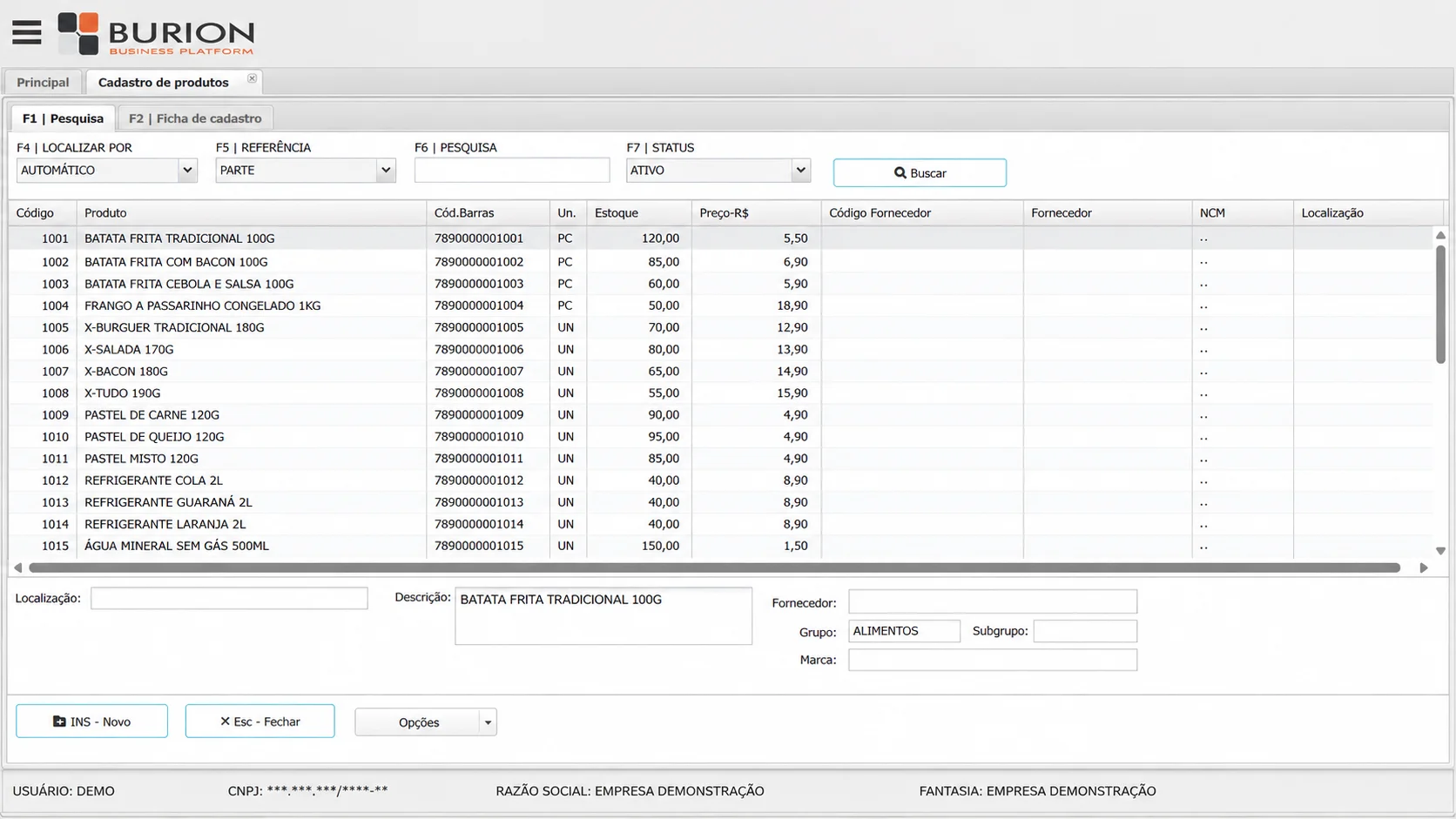Image resolution: width=1456 pixels, height=819 pixels.
Task: Click the Opções button
Action: point(418,722)
